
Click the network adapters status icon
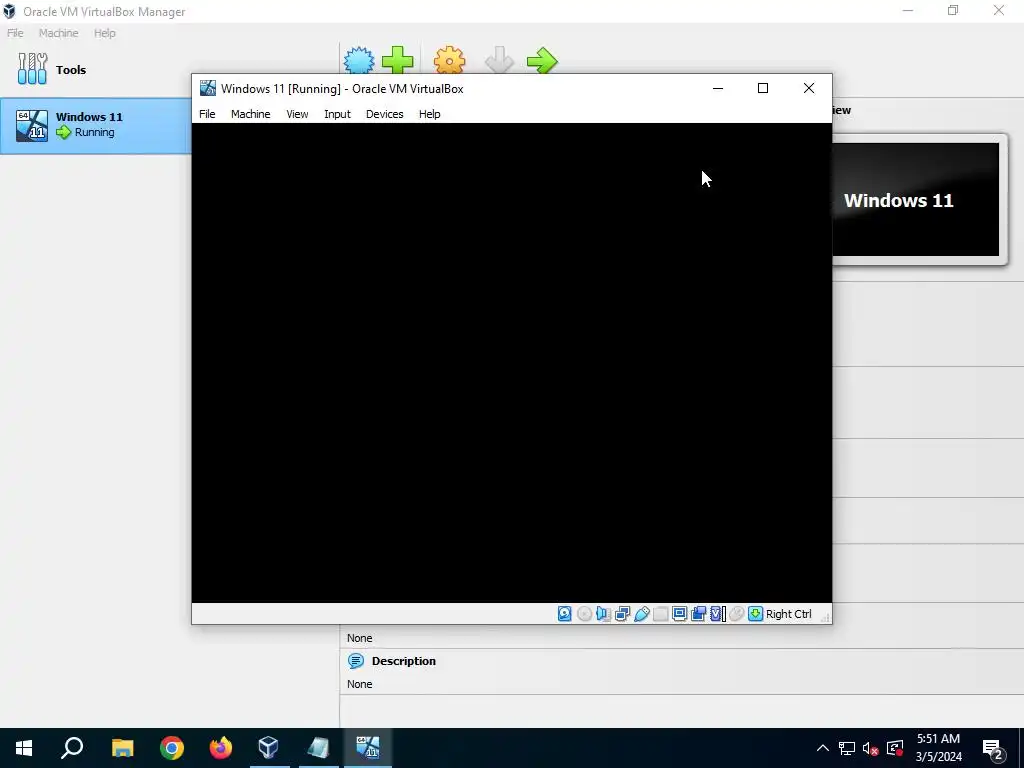622,614
